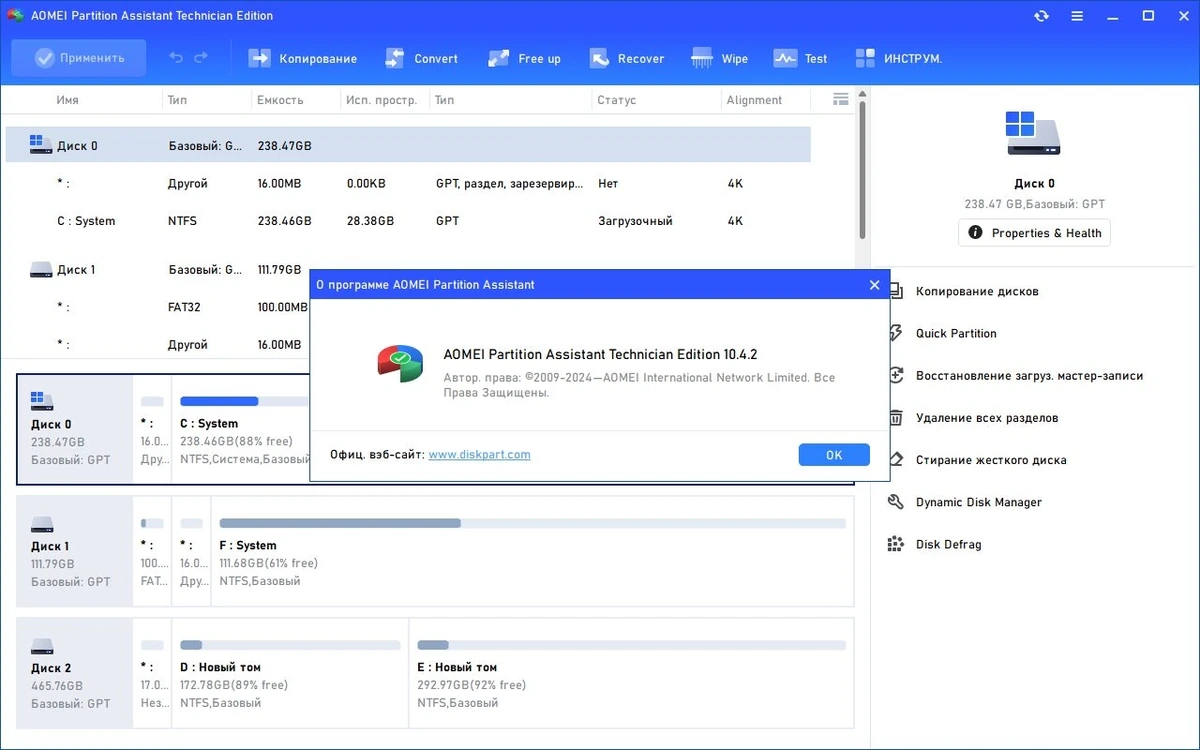
Task: Open the www.diskpart.com link
Action: [x=479, y=454]
